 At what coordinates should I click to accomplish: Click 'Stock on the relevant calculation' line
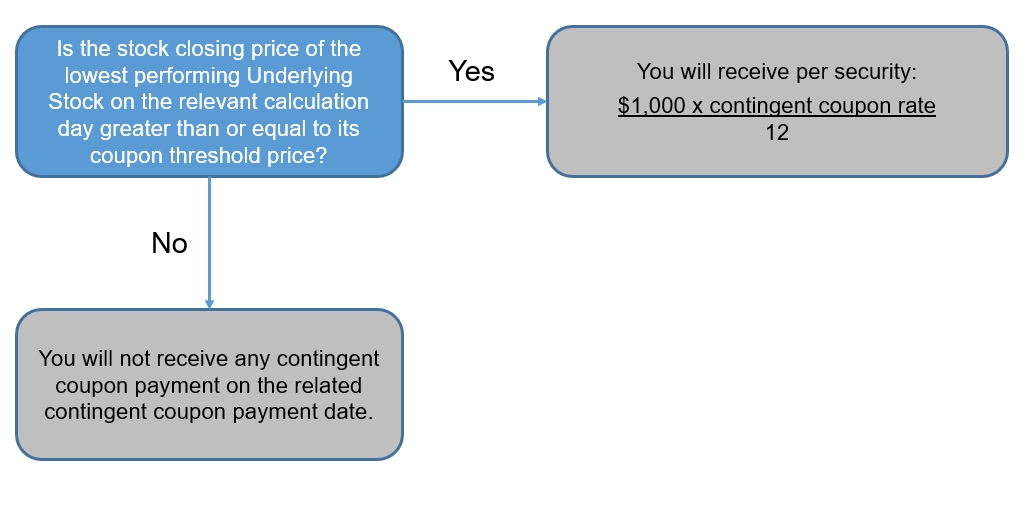pyautogui.click(x=208, y=102)
